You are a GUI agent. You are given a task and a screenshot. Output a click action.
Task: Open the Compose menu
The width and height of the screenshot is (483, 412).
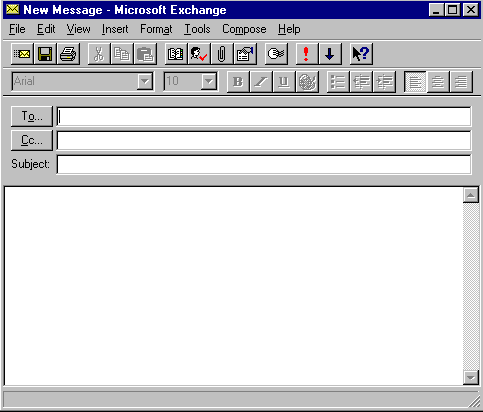point(244,29)
